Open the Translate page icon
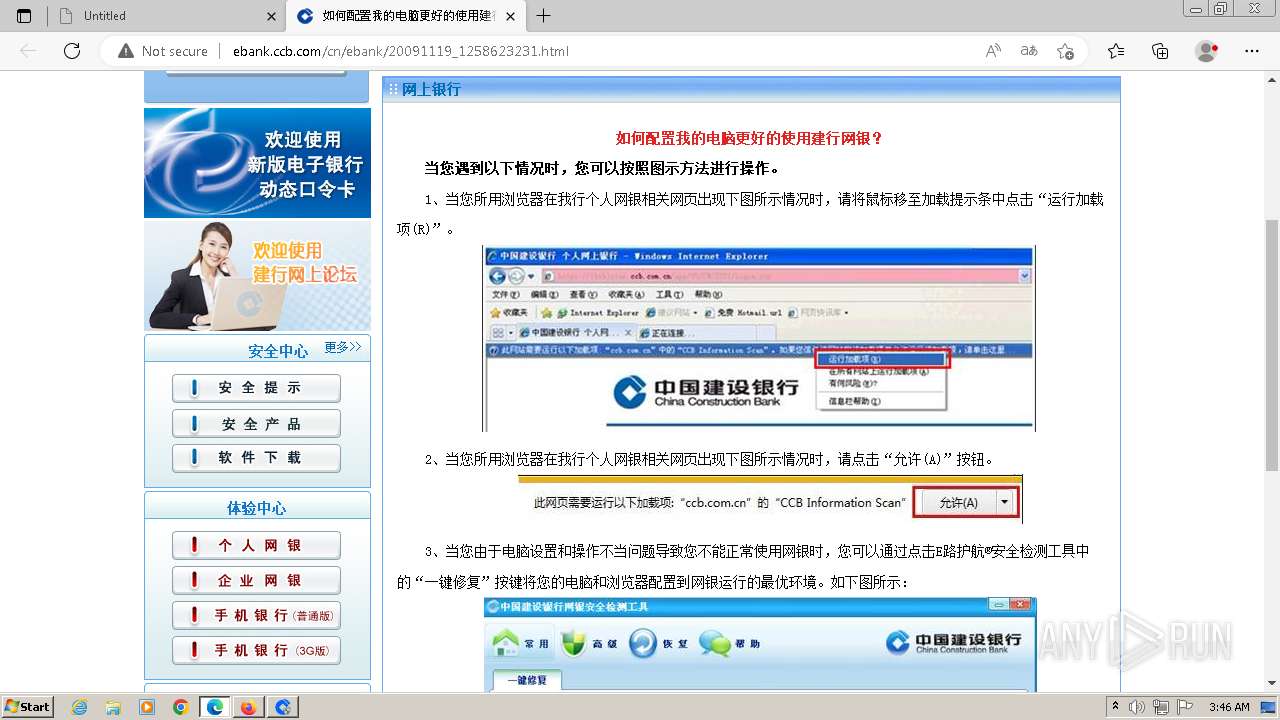Image resolution: width=1280 pixels, height=720 pixels. click(x=1029, y=51)
